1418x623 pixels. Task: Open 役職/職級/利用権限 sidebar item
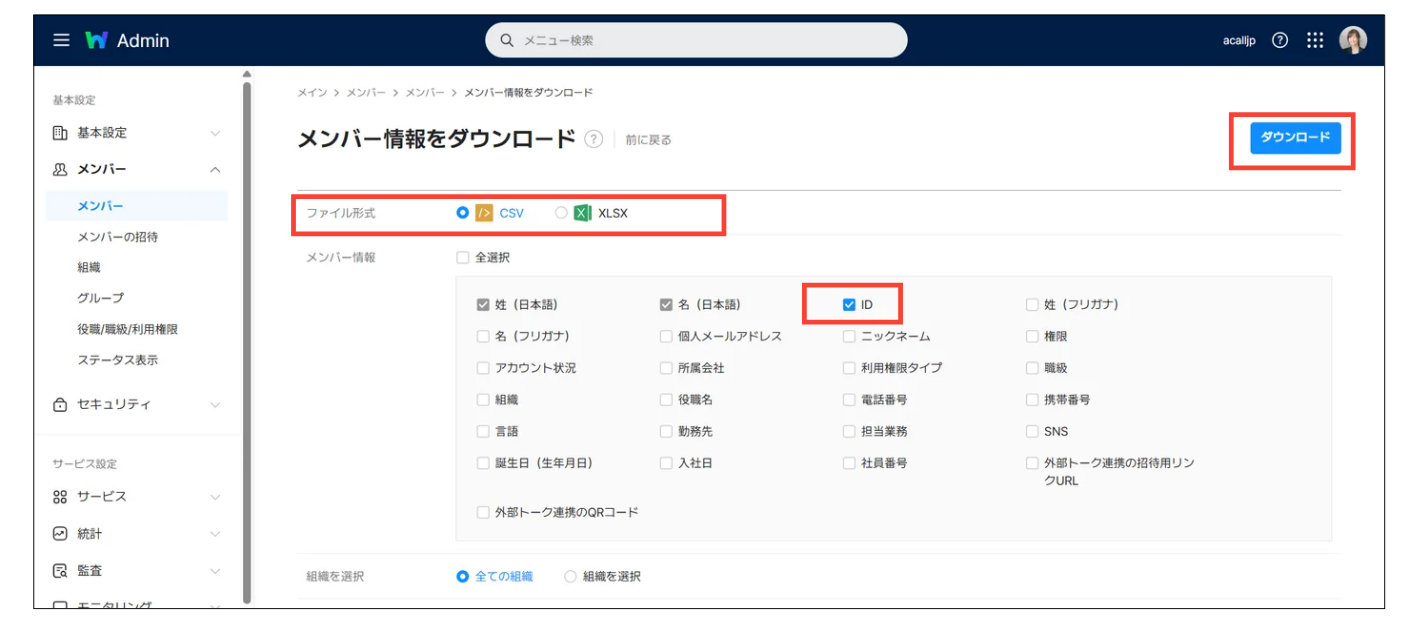tap(127, 329)
